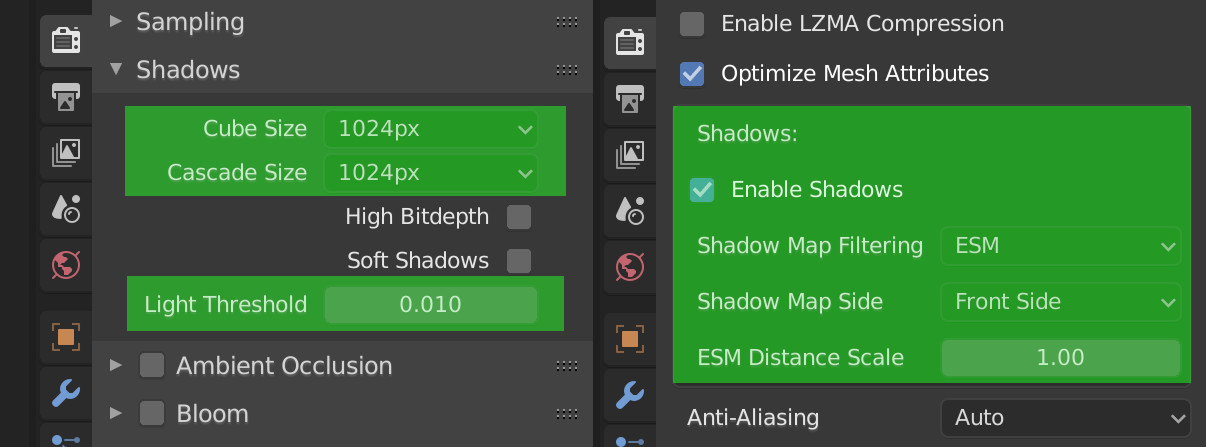1206x447 pixels.
Task: Enable High Bitdepth checkbox
Action: click(x=519, y=217)
